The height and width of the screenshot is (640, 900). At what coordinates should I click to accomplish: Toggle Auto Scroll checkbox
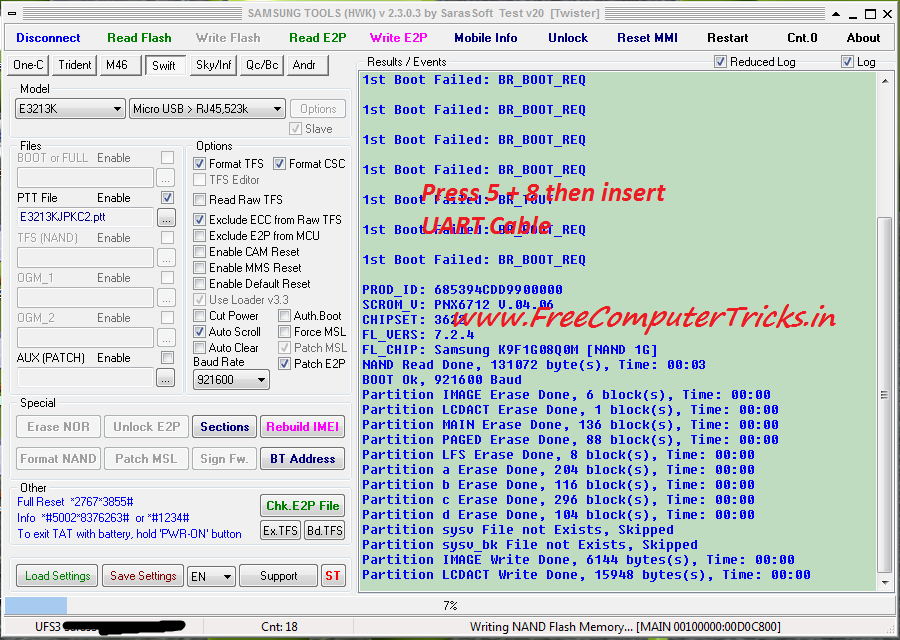(199, 332)
